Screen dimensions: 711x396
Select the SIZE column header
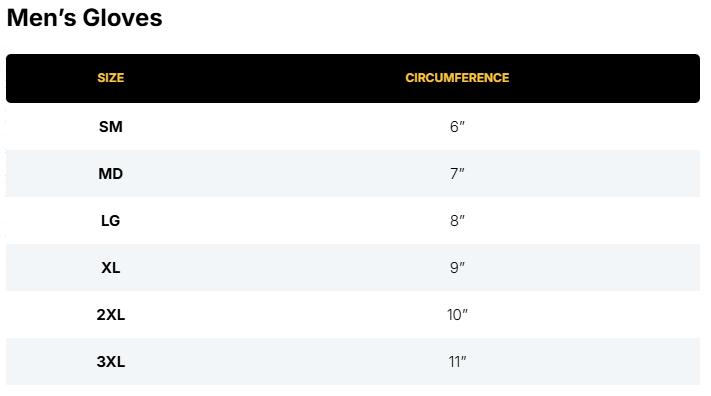pyautogui.click(x=111, y=78)
